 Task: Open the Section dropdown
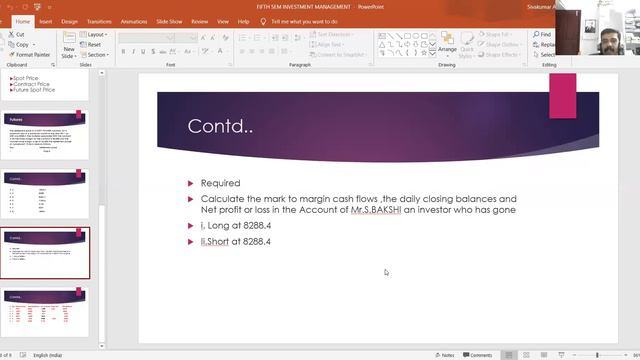click(x=95, y=55)
